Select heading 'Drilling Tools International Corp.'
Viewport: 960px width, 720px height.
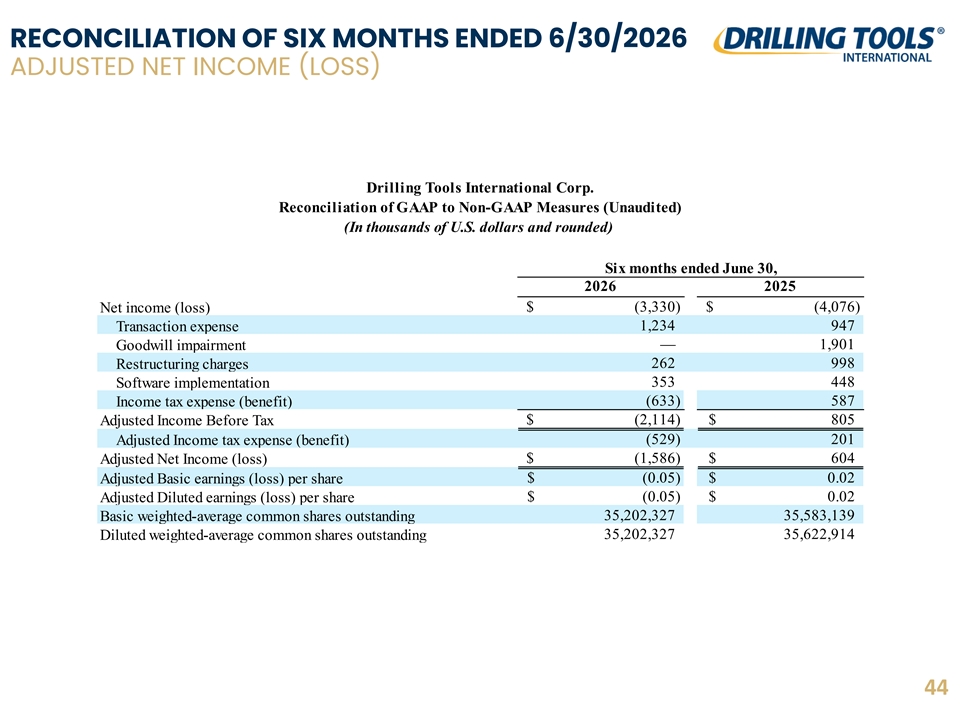tap(480, 187)
